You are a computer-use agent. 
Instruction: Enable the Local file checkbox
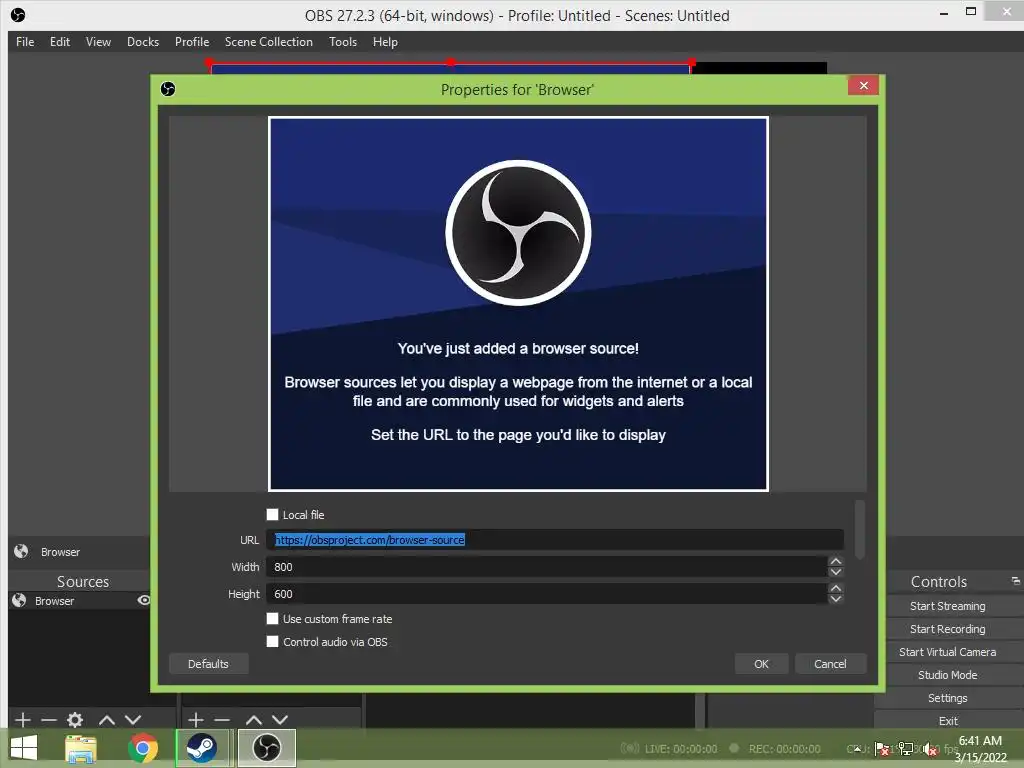click(x=272, y=515)
